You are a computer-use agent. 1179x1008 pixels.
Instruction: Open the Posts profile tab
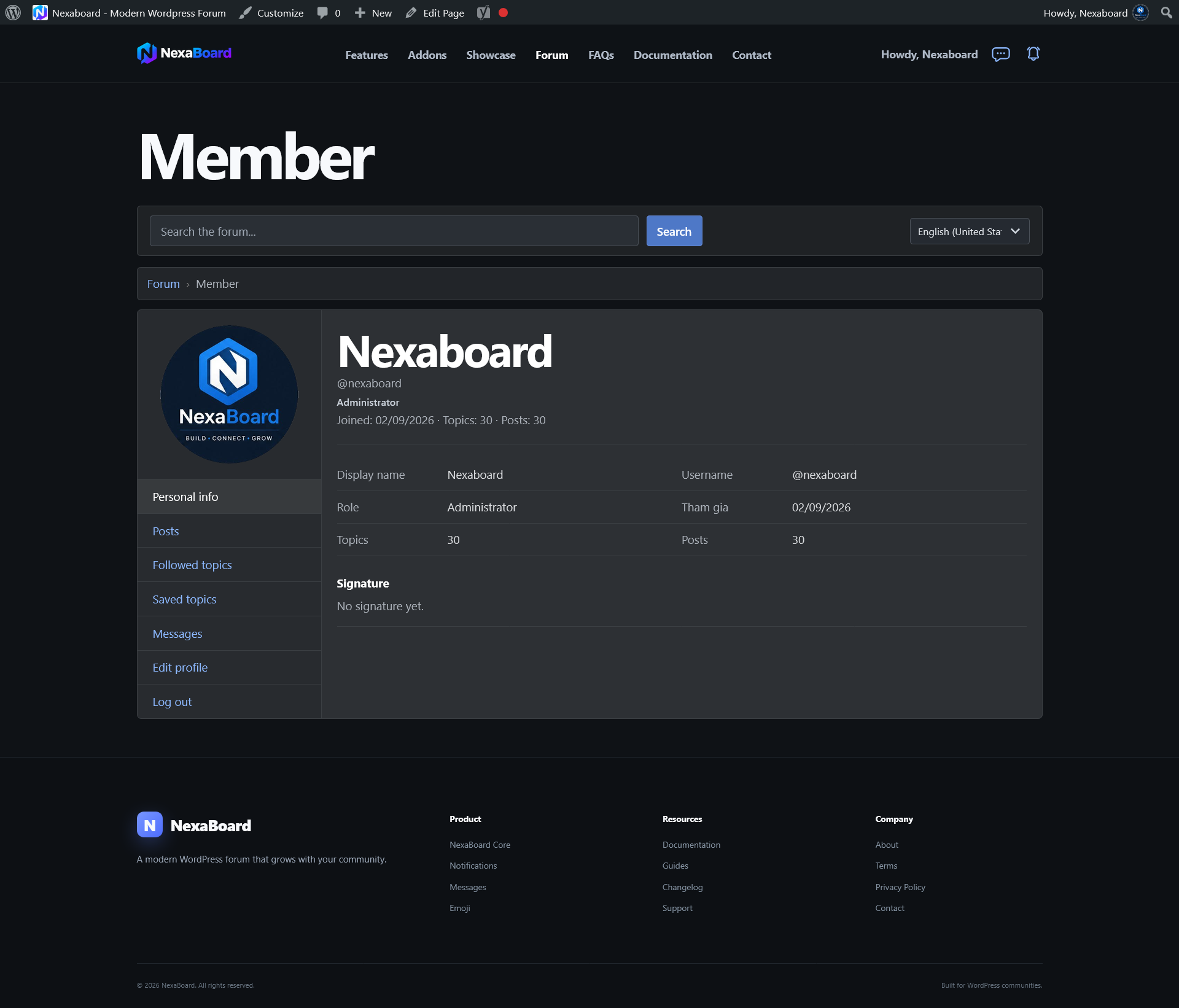pos(229,531)
